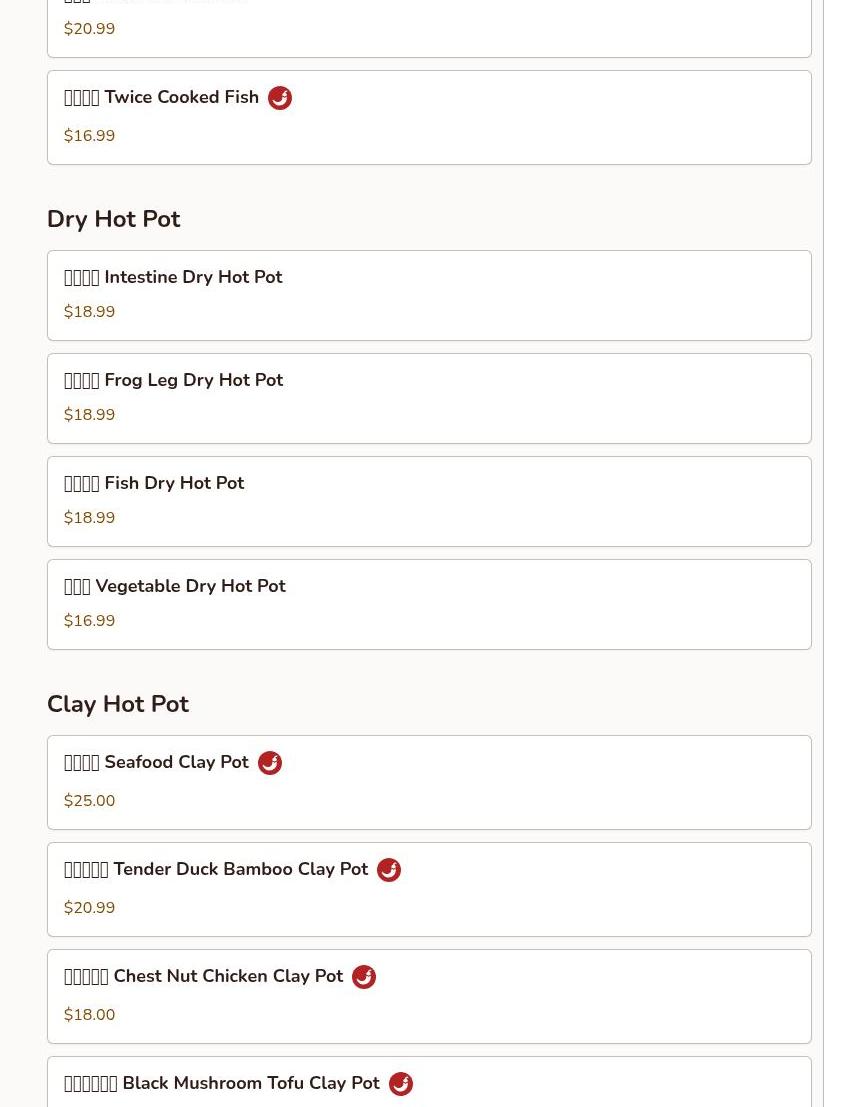Open Frog Leg Dry Hot Pot item
This screenshot has height=1107, width=844.
[x=429, y=398]
